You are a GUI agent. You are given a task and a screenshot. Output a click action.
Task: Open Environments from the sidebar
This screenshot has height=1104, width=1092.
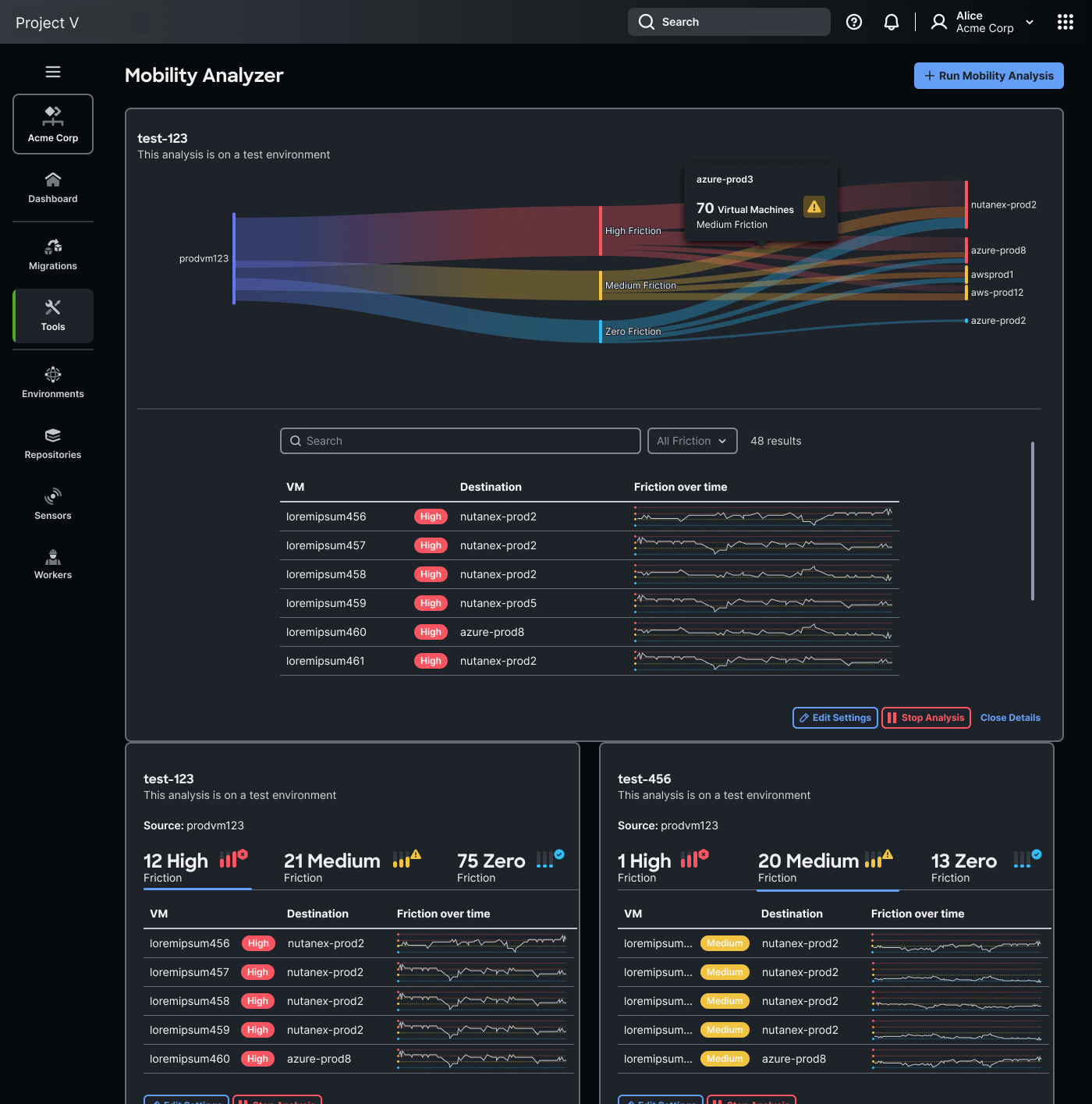53,383
